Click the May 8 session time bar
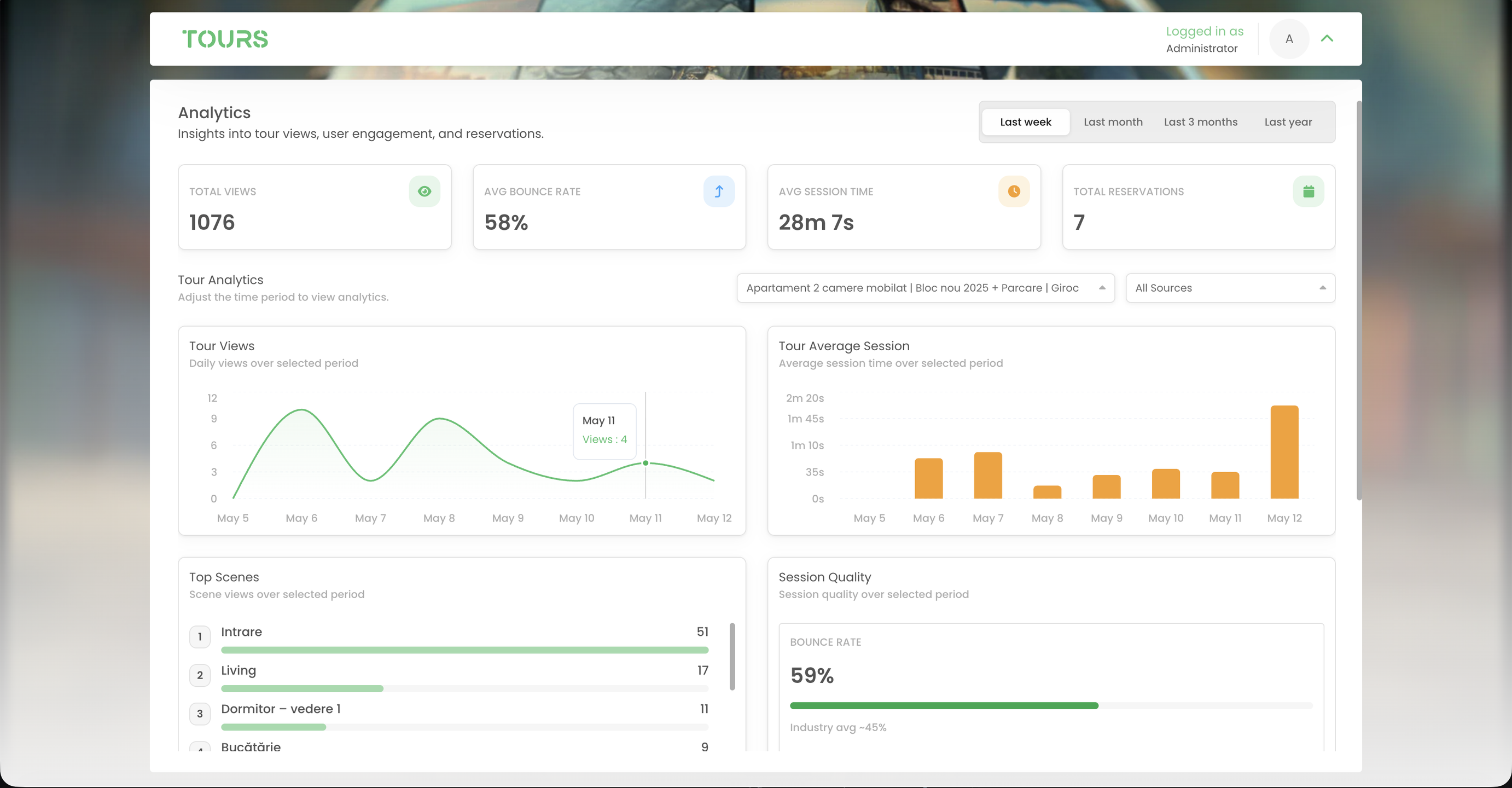 1047,492
